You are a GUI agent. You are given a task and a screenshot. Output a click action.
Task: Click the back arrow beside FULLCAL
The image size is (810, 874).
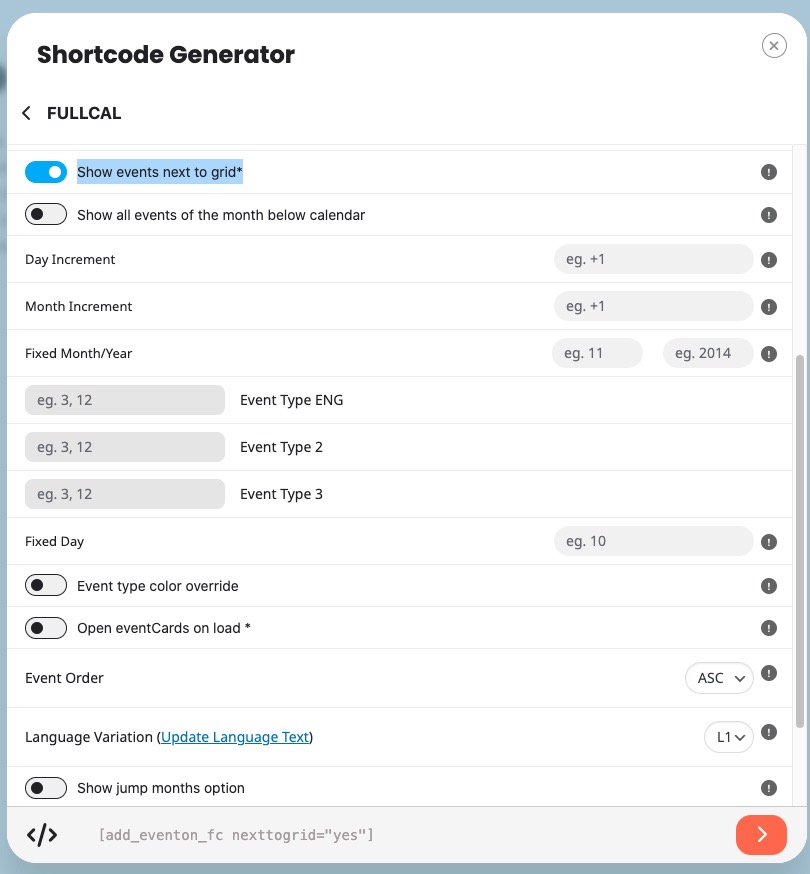coord(26,113)
